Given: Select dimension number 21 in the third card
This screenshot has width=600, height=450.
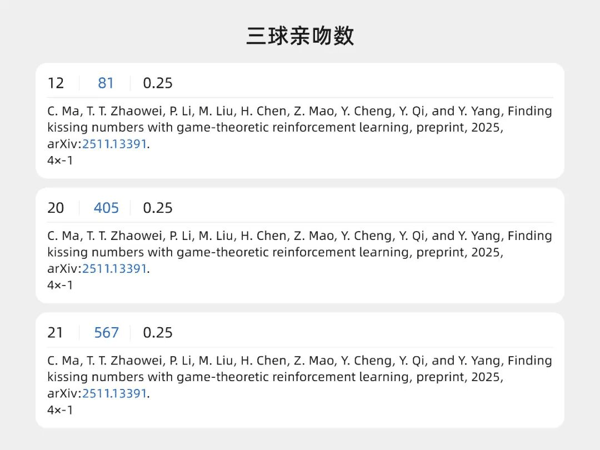Looking at the screenshot, I should tap(56, 333).
